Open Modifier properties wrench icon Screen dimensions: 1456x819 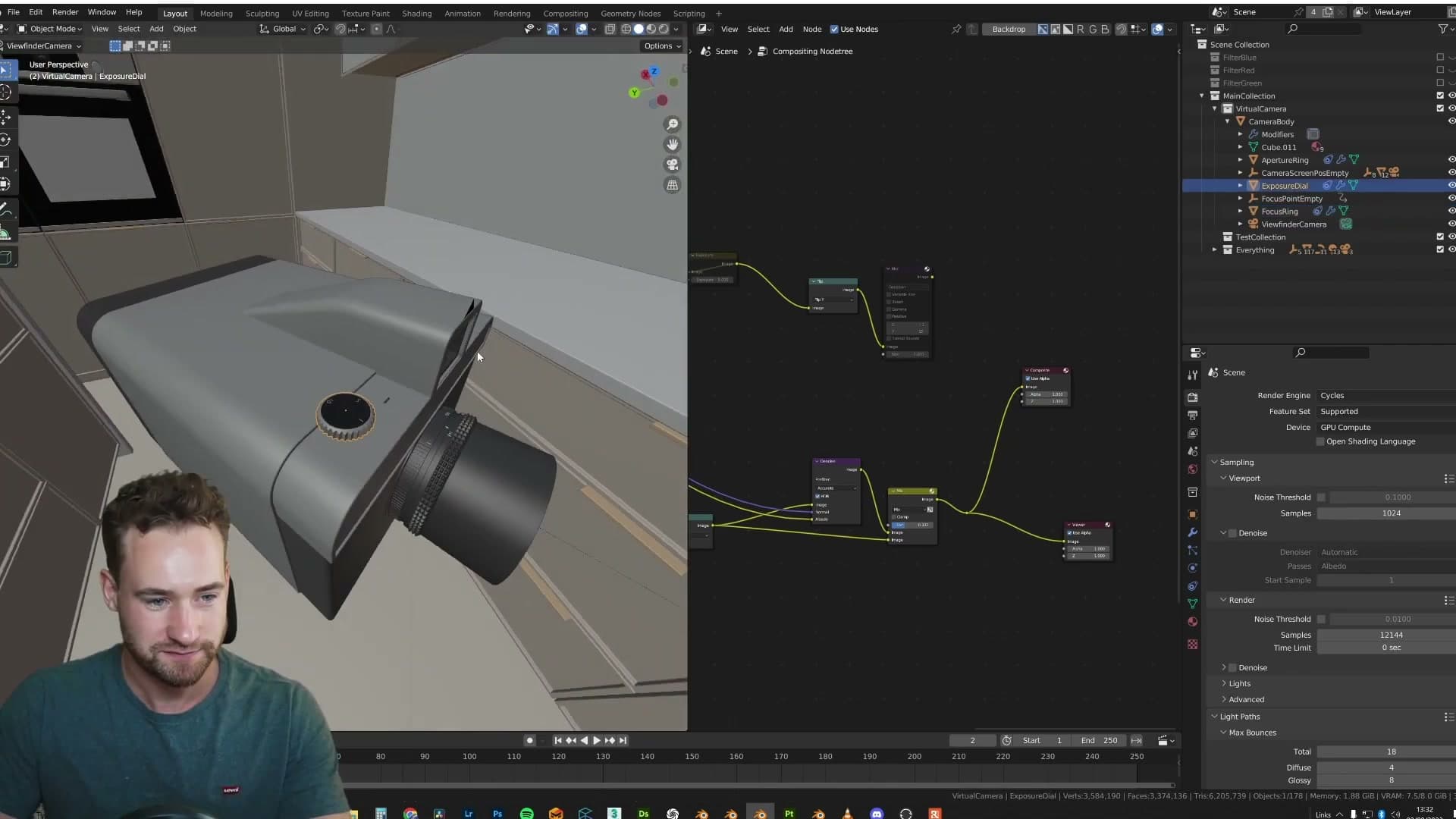[x=1193, y=532]
